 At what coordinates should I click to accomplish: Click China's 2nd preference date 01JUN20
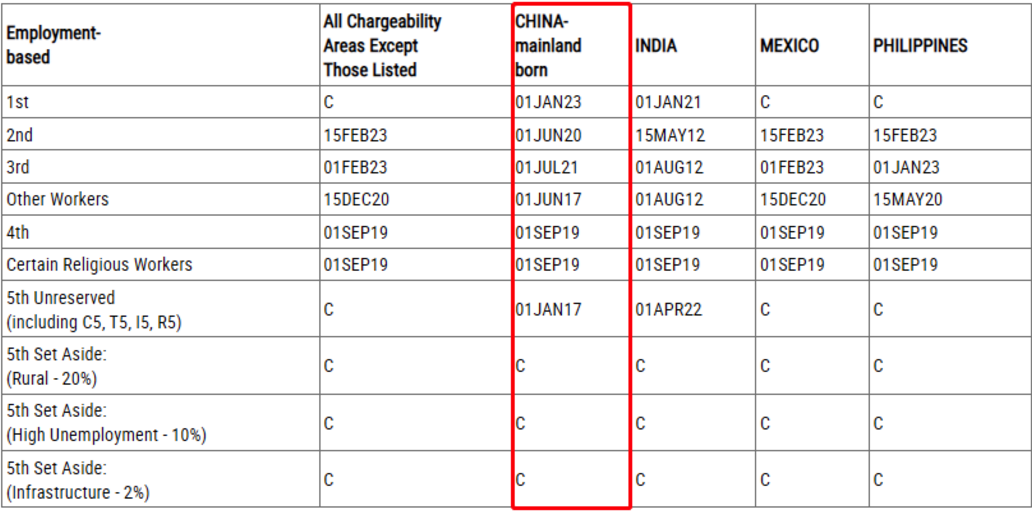click(x=548, y=135)
